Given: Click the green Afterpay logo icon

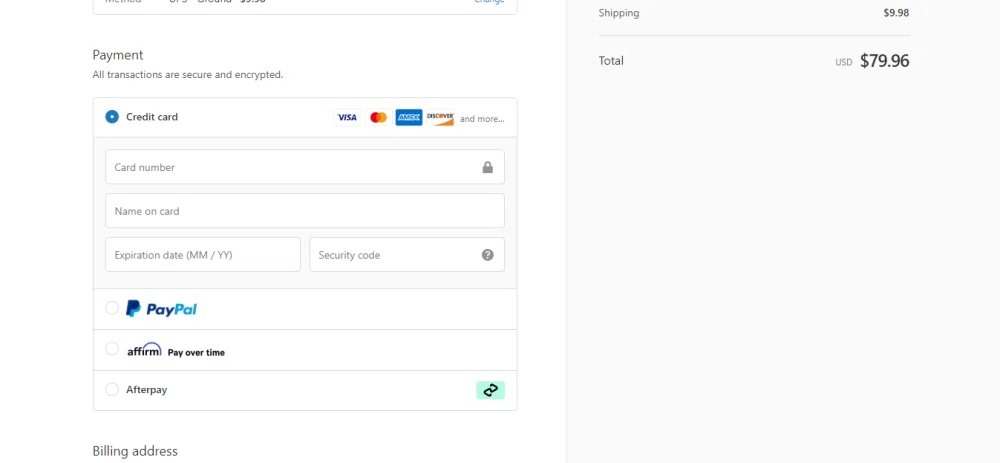Looking at the screenshot, I should [490, 390].
